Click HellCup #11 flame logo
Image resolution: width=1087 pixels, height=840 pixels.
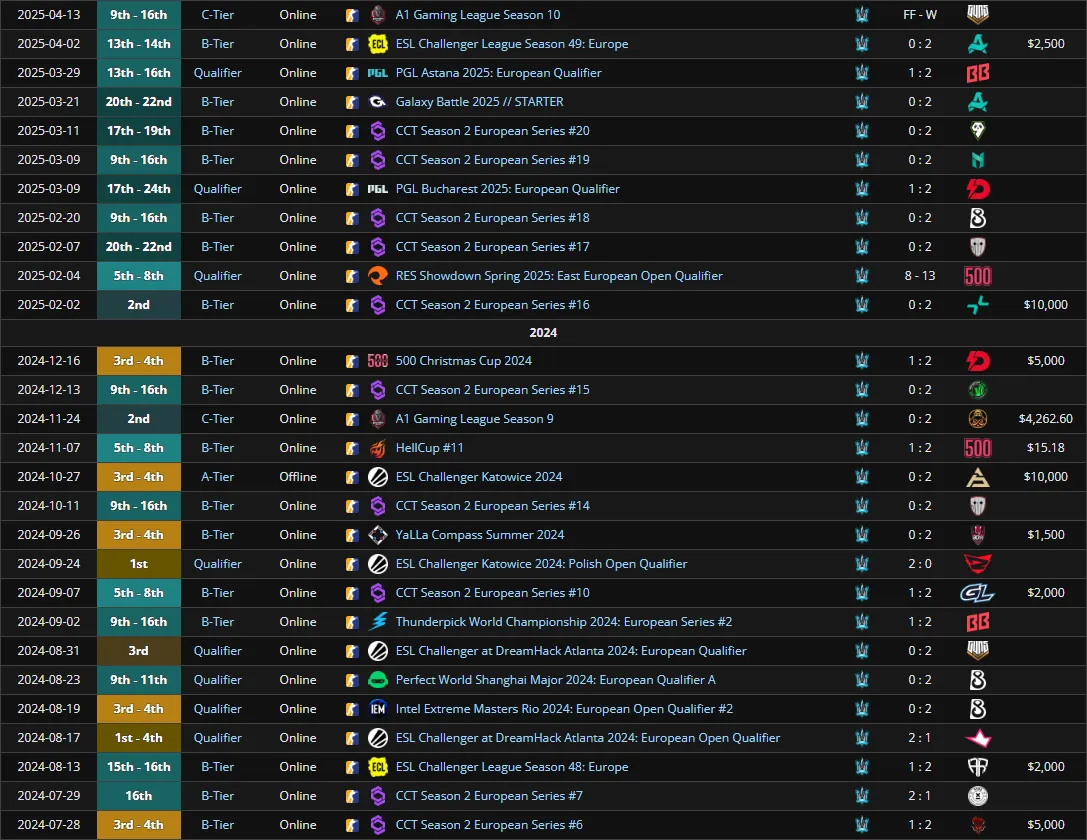378,448
